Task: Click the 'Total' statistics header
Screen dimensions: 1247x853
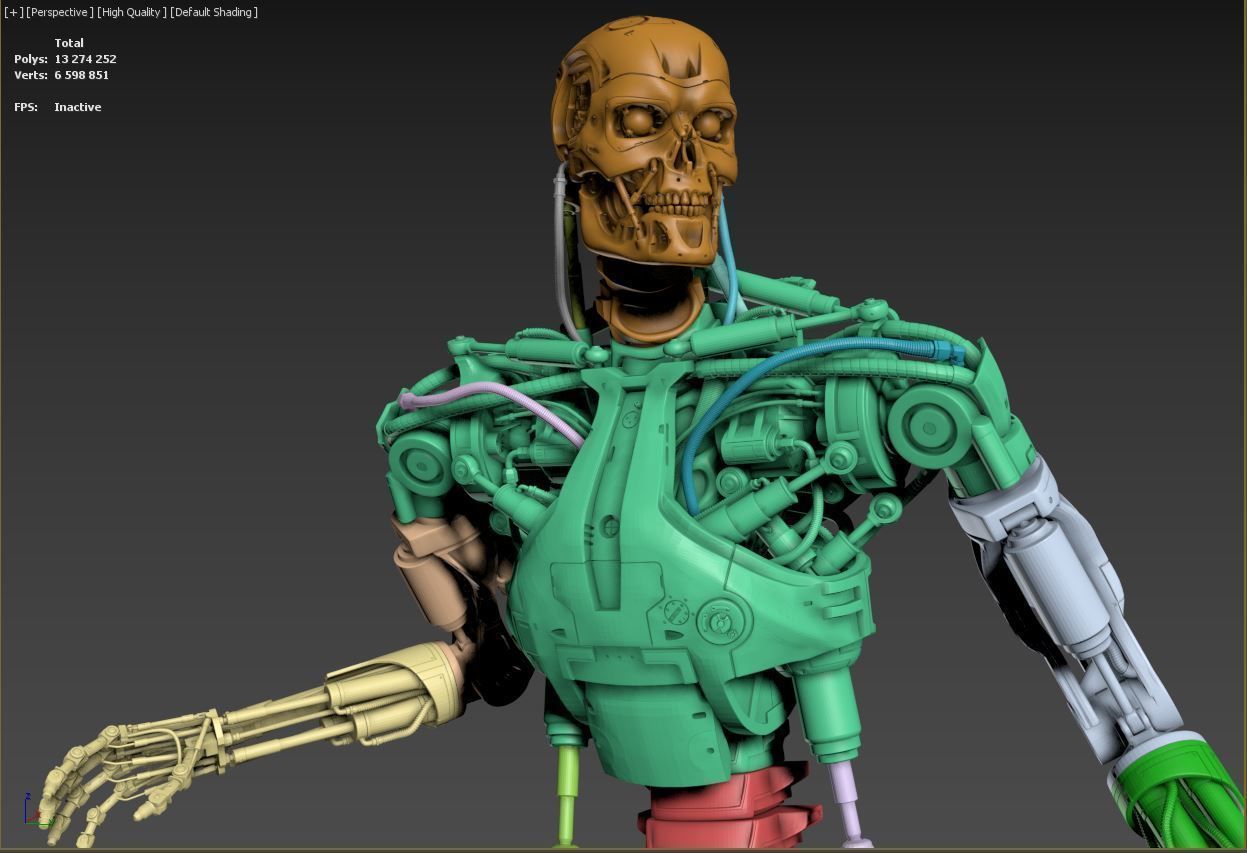Action: point(69,43)
